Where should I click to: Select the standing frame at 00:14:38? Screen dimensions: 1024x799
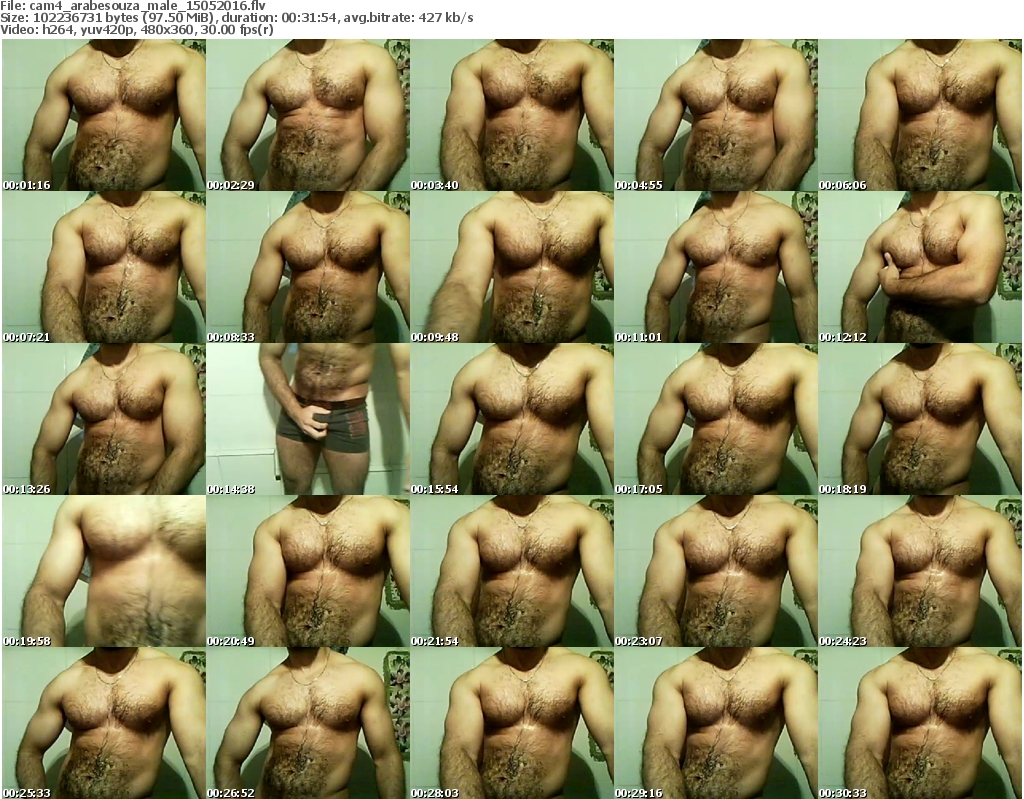tap(308, 419)
